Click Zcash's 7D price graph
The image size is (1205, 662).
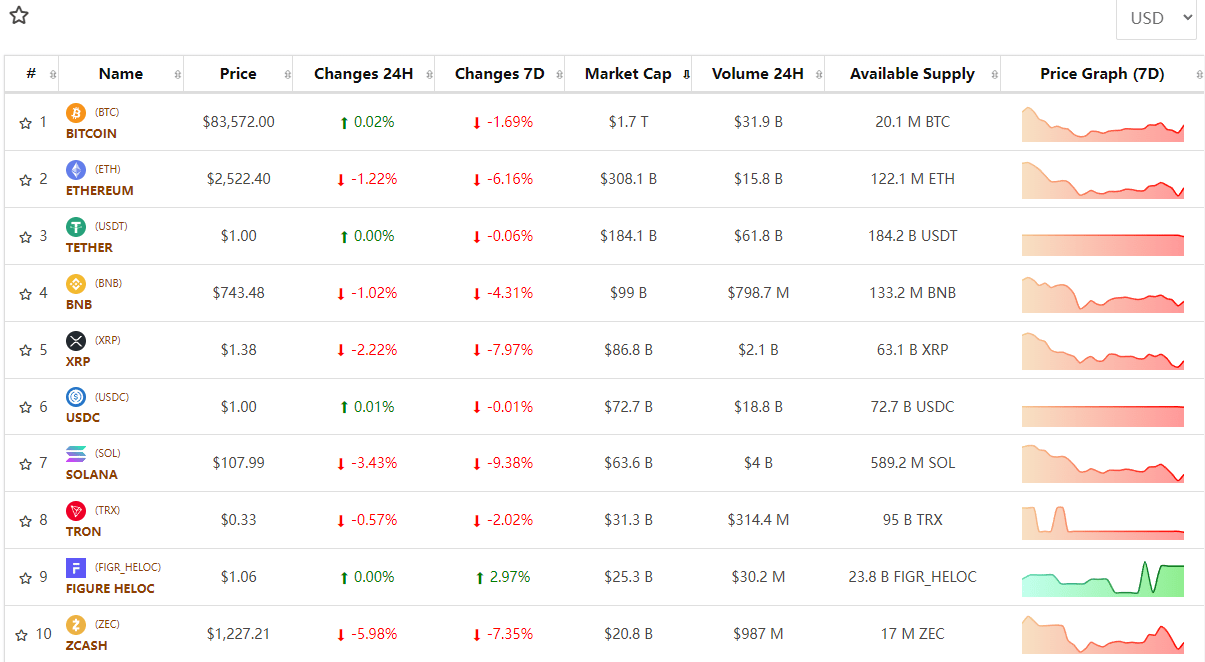click(1102, 635)
